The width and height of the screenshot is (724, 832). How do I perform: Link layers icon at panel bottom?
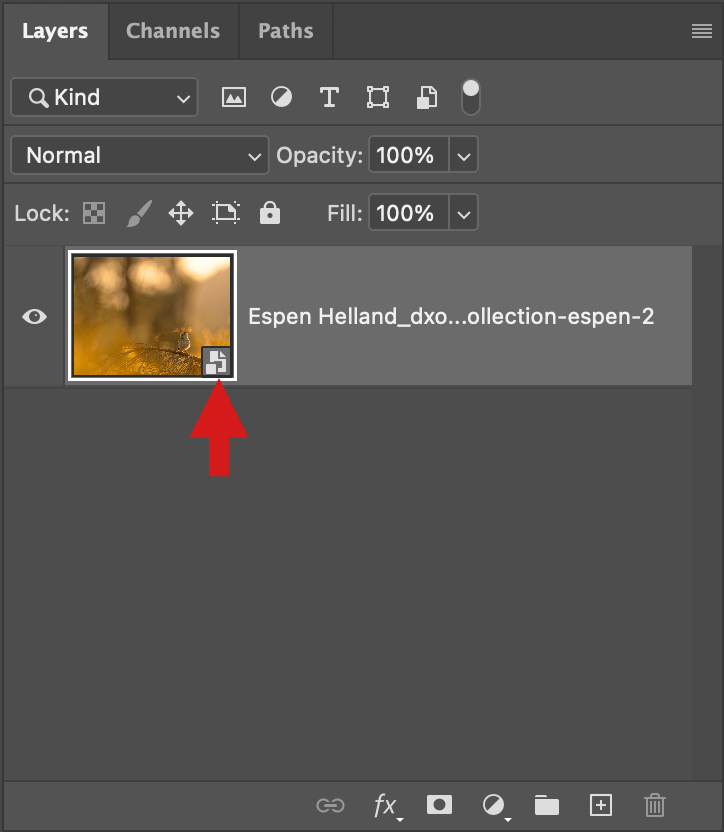330,805
